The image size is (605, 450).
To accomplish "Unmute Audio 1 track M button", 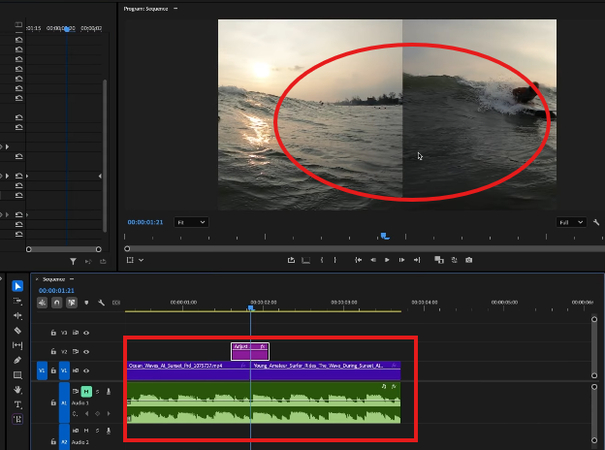I will click(86, 392).
